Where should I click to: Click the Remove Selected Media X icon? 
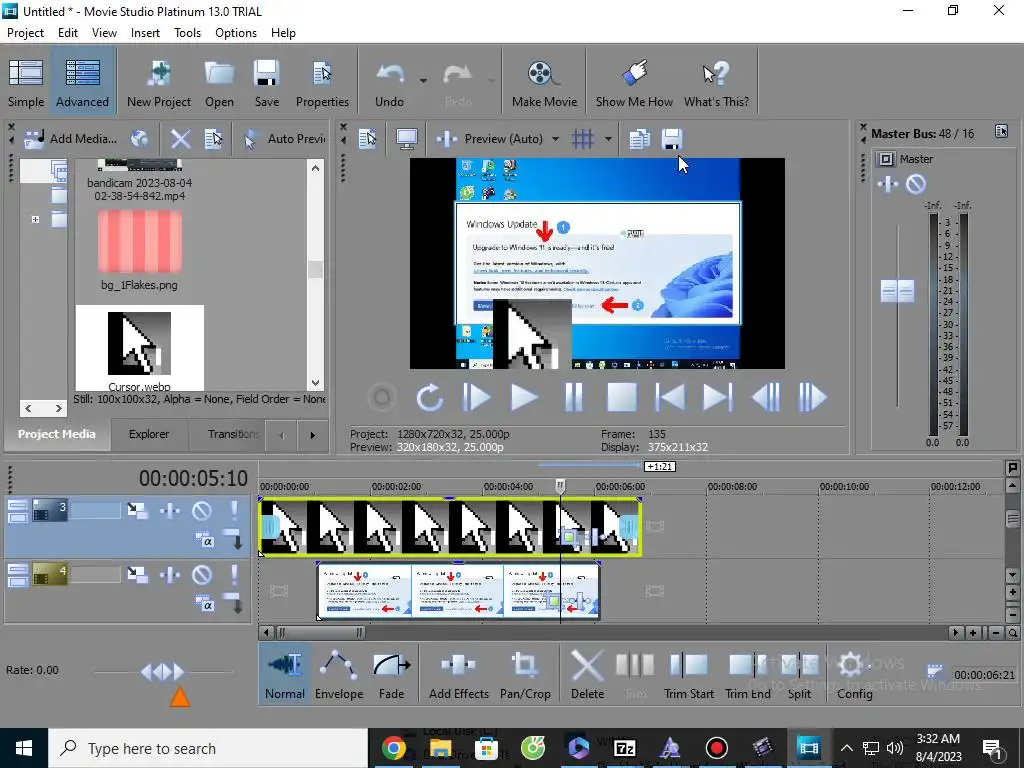click(181, 138)
